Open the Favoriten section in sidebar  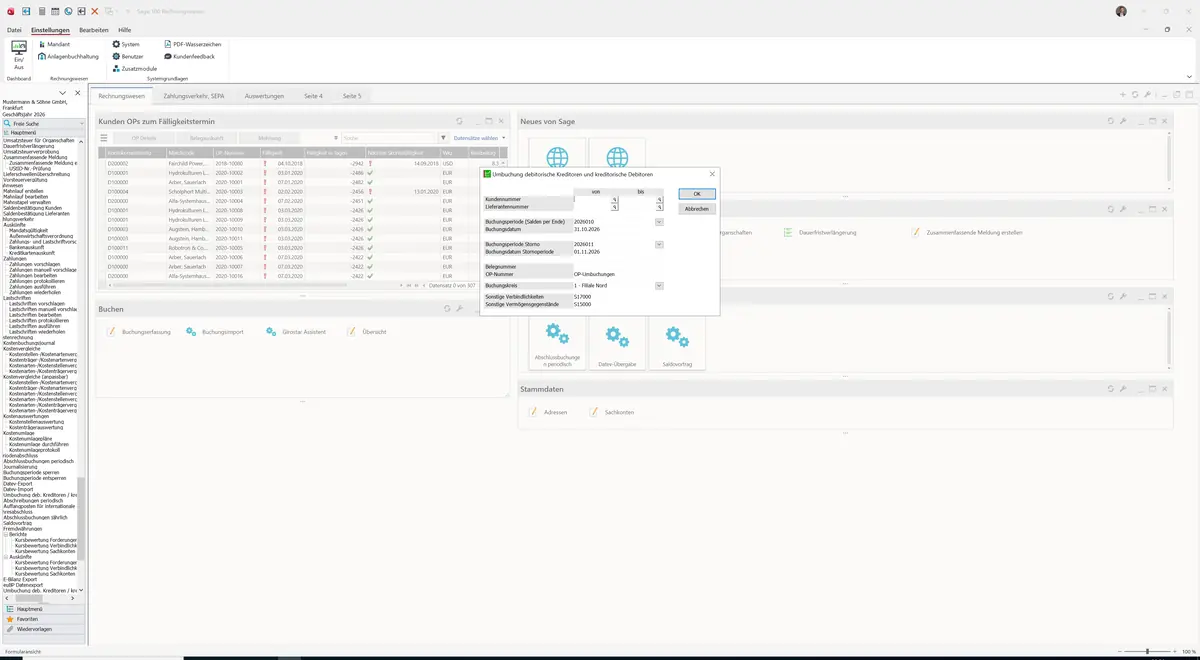[42, 619]
